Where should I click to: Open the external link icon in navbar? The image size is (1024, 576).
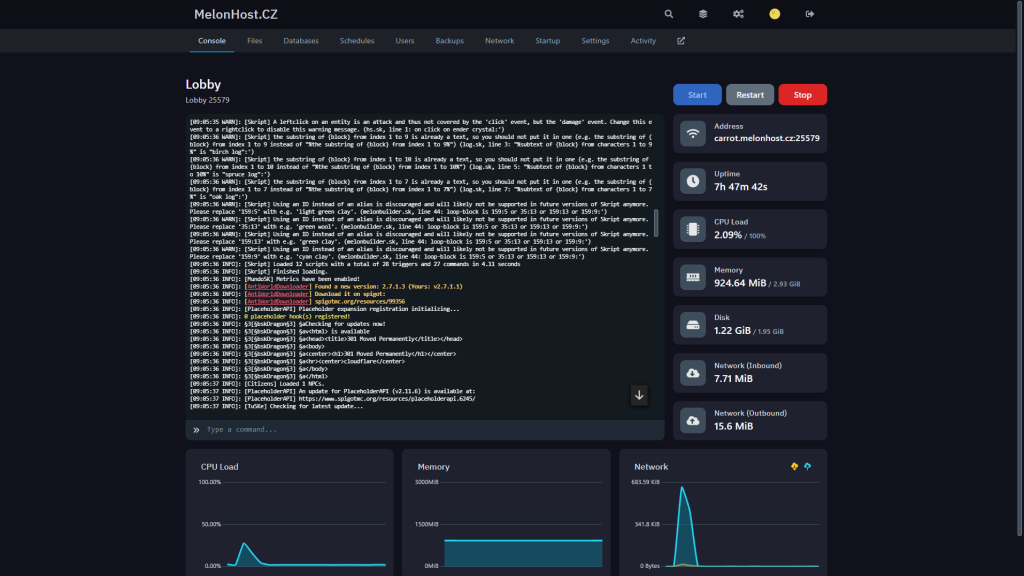[681, 41]
